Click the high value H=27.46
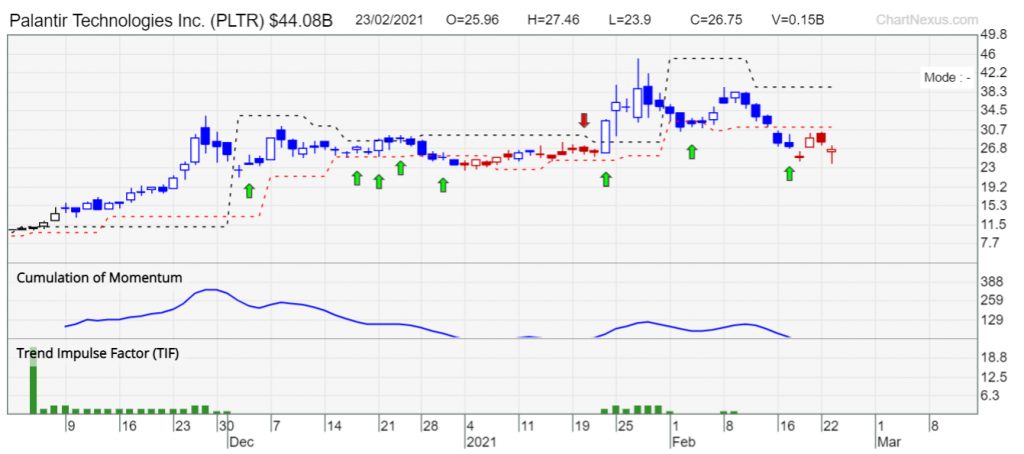 [553, 20]
